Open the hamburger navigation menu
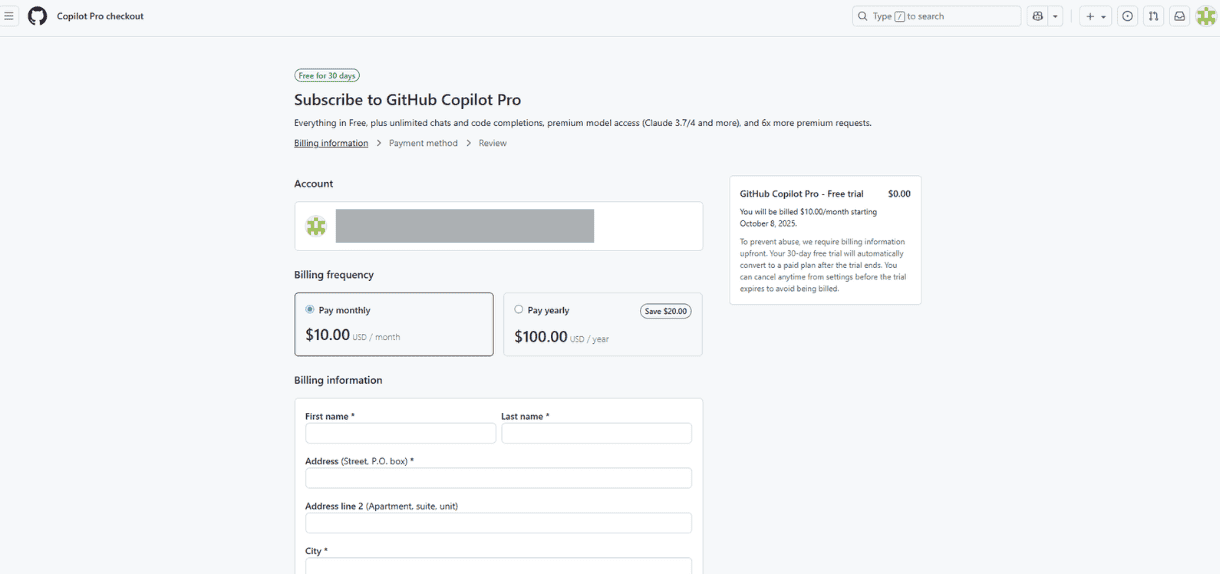1220x574 pixels. pos(9,16)
